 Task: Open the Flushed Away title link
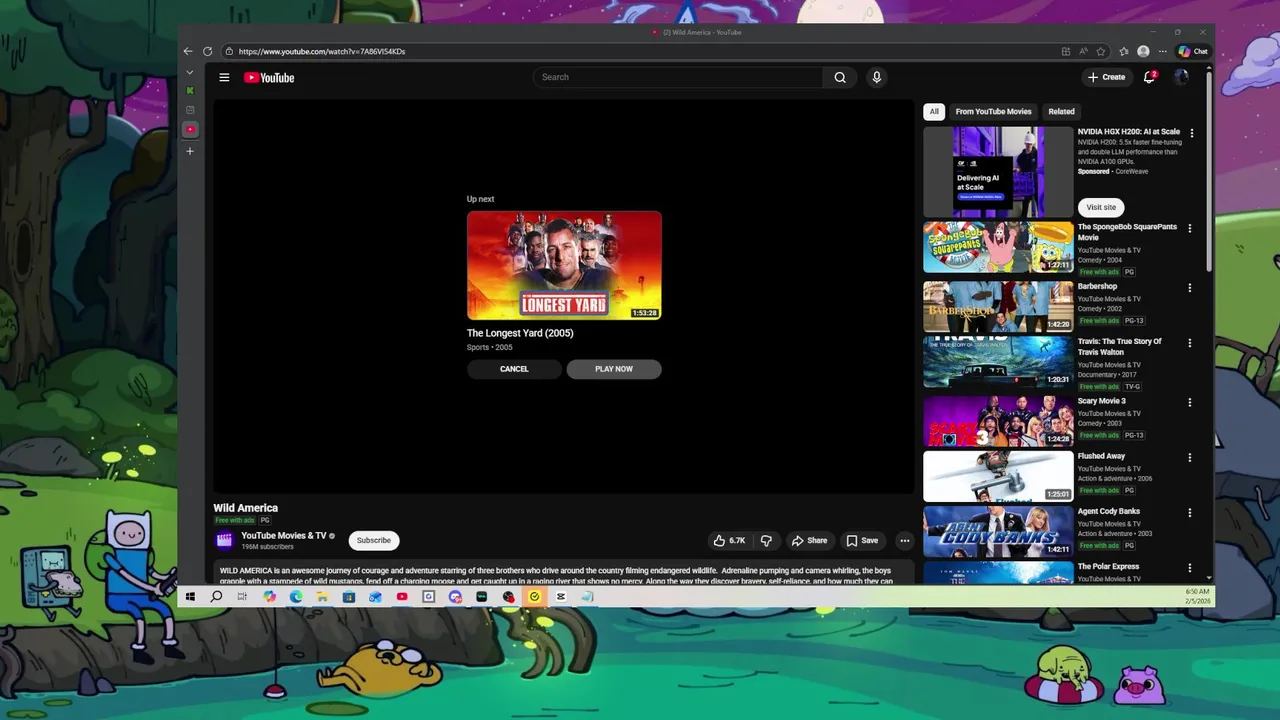1101,456
